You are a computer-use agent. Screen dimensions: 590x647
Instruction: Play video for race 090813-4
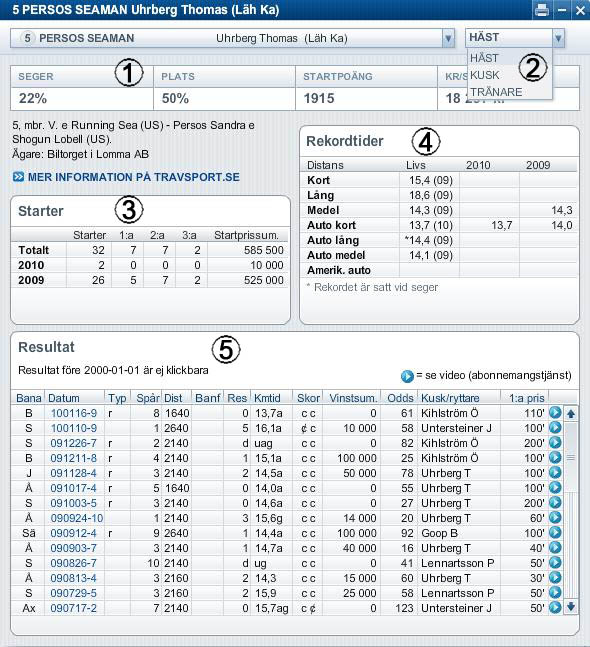click(x=555, y=577)
